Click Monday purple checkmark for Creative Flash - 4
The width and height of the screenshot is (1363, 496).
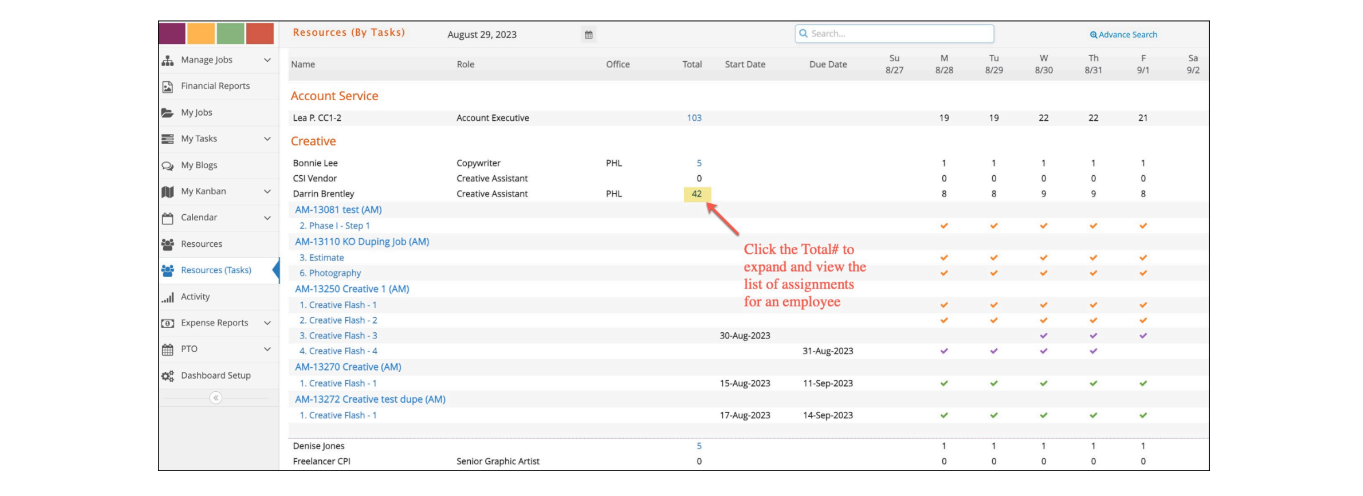944,351
